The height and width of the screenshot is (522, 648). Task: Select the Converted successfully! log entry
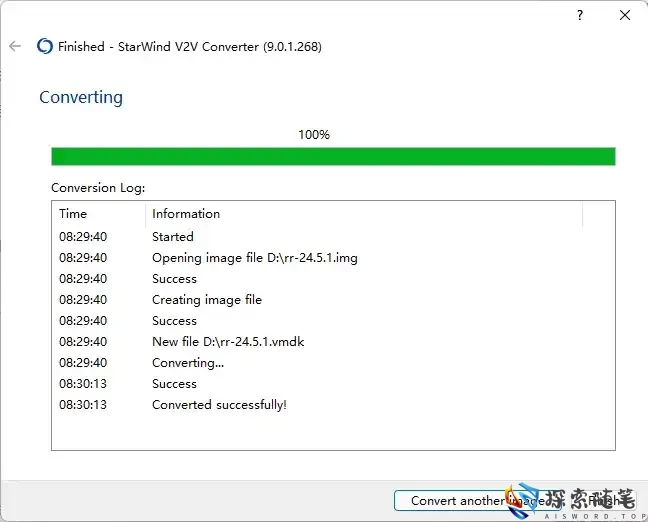(219, 405)
